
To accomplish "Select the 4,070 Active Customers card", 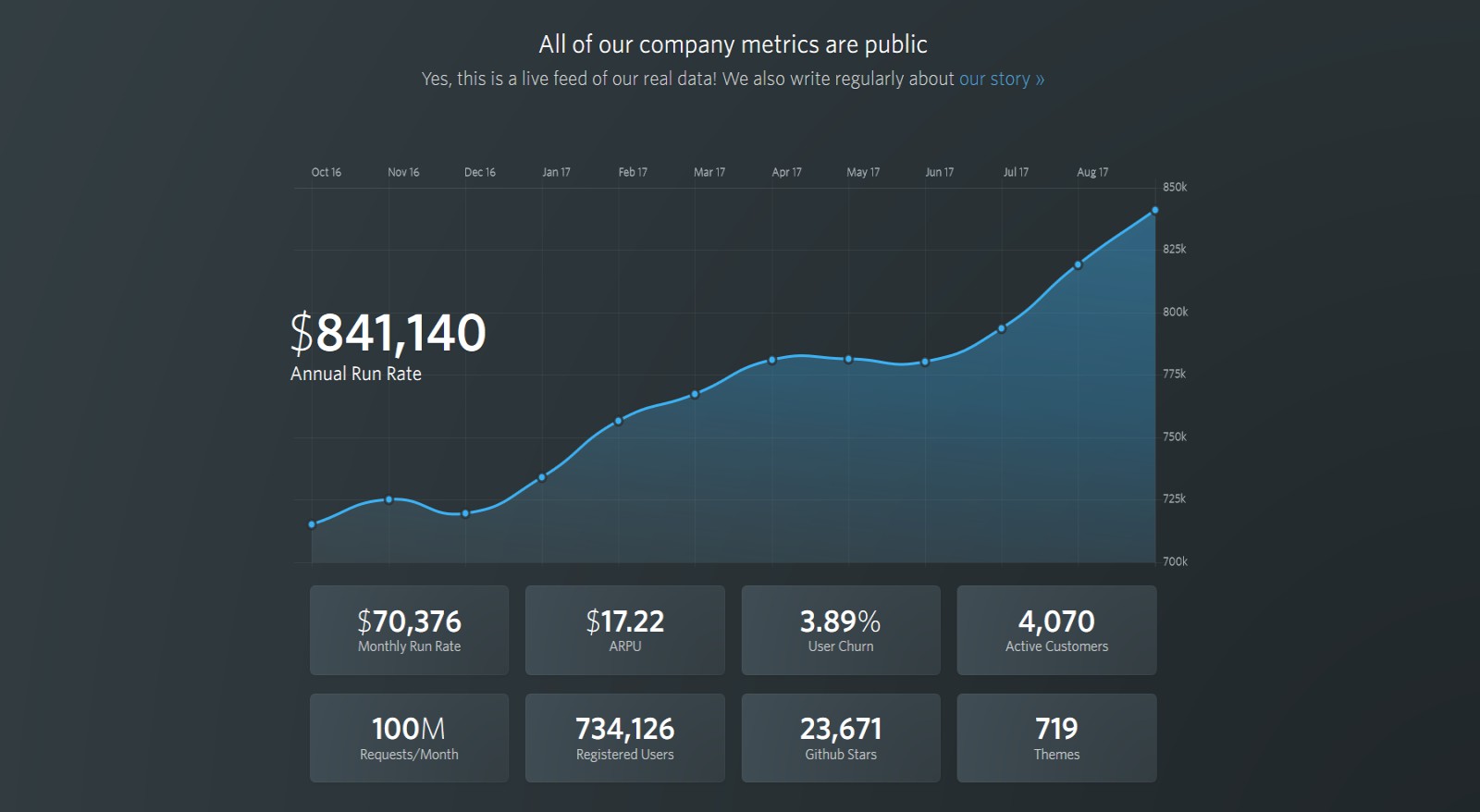I will click(1056, 630).
